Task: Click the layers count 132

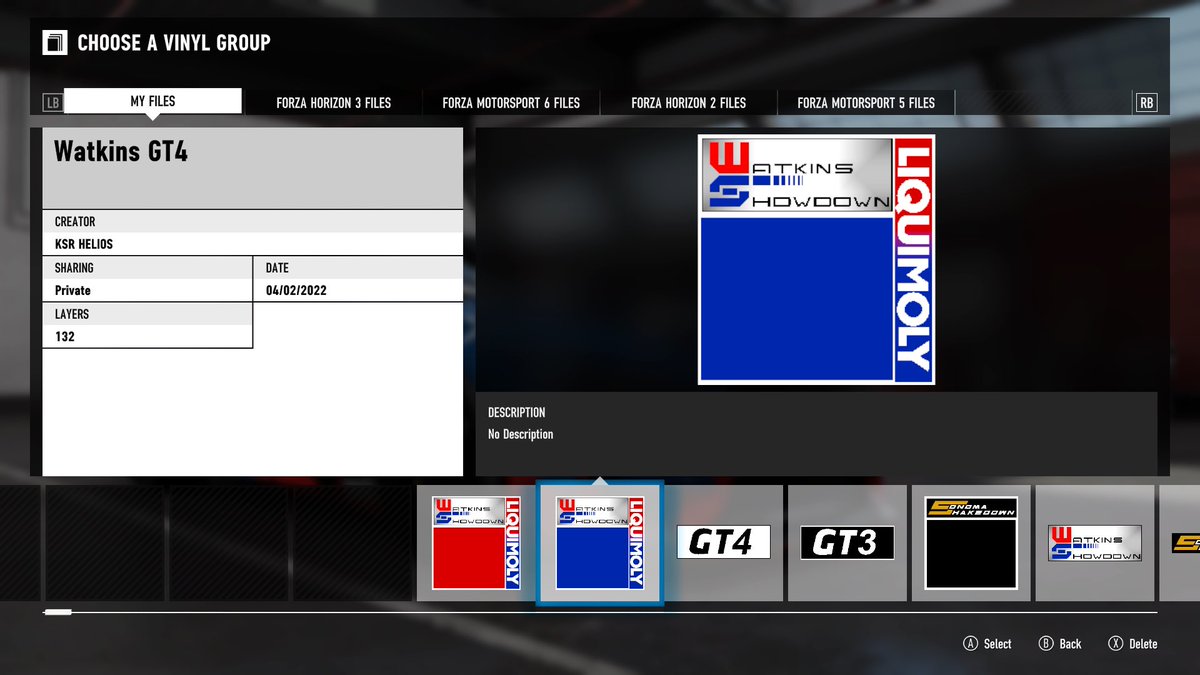Action: pos(65,337)
